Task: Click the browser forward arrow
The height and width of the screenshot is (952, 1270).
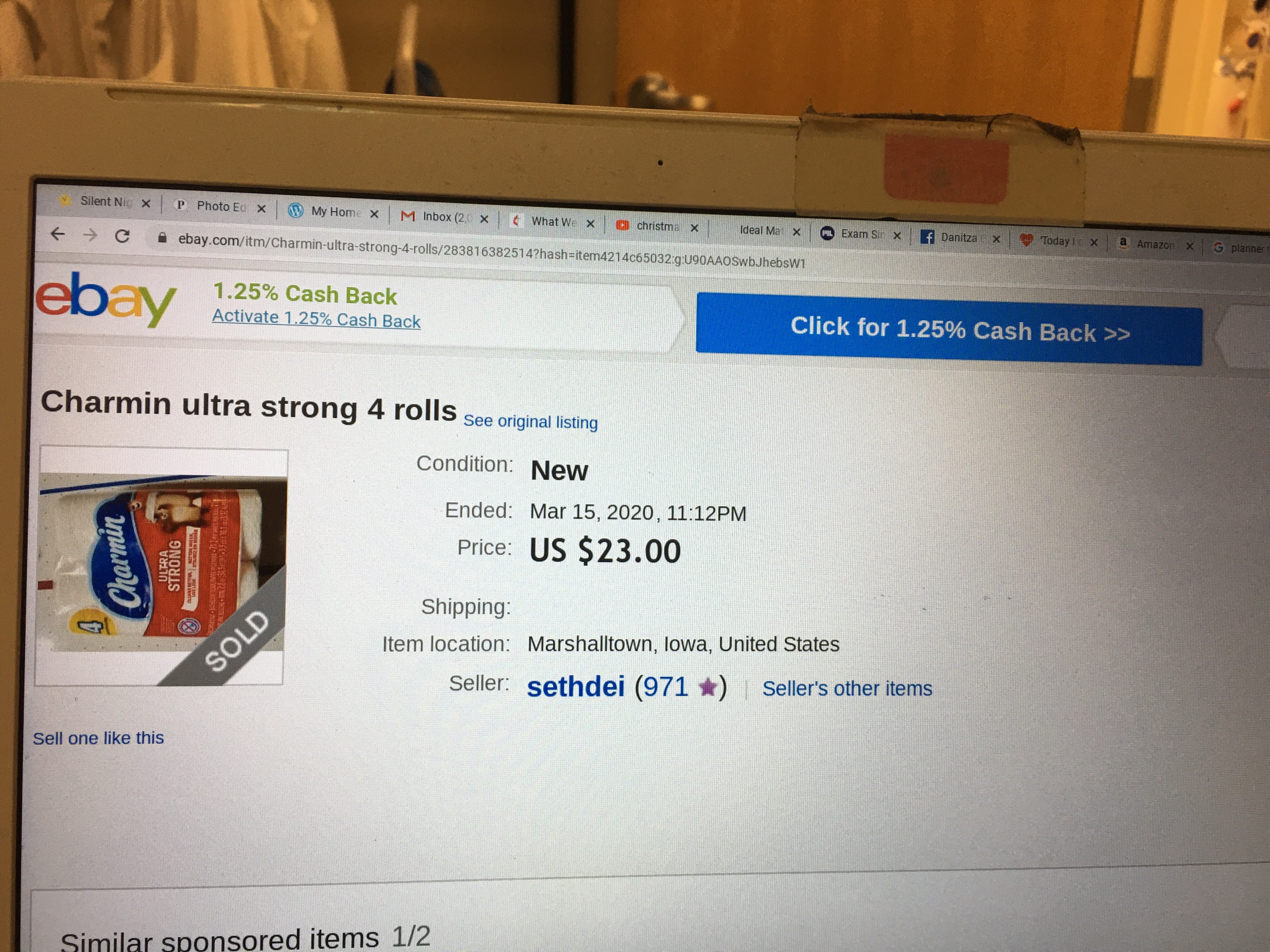Action: tap(90, 235)
